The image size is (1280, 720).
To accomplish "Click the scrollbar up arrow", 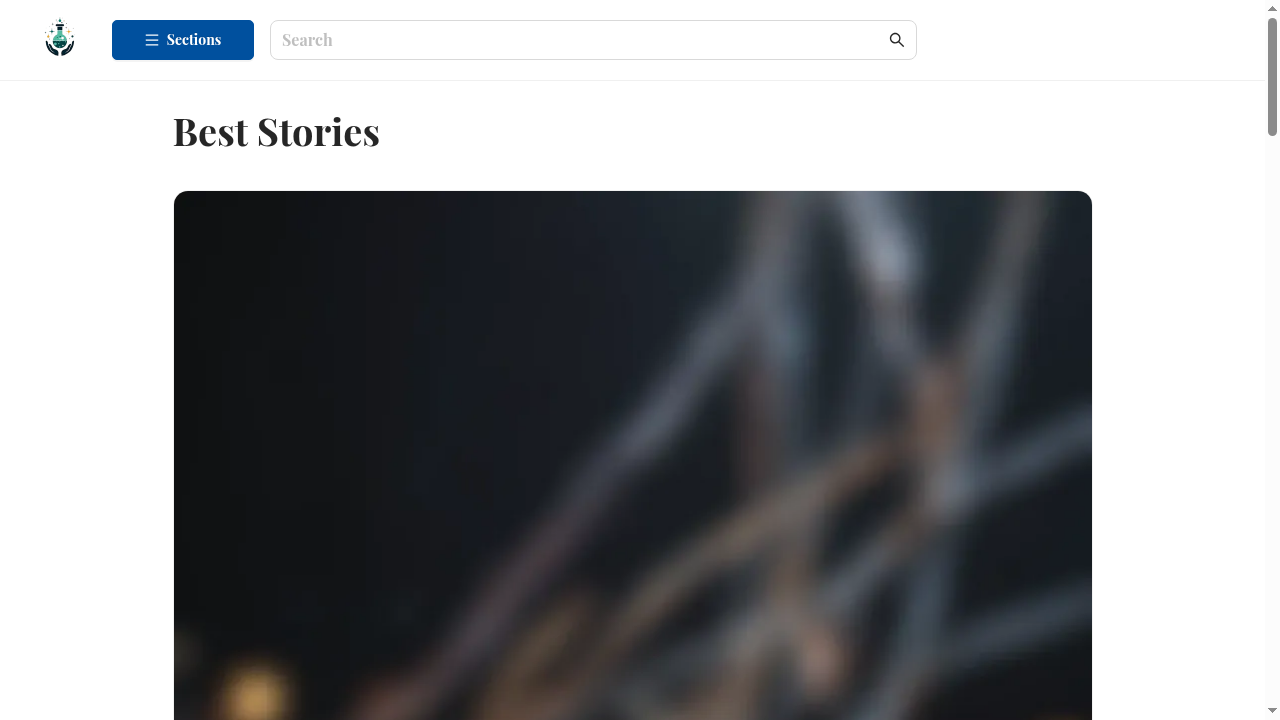I will 1272,8.
